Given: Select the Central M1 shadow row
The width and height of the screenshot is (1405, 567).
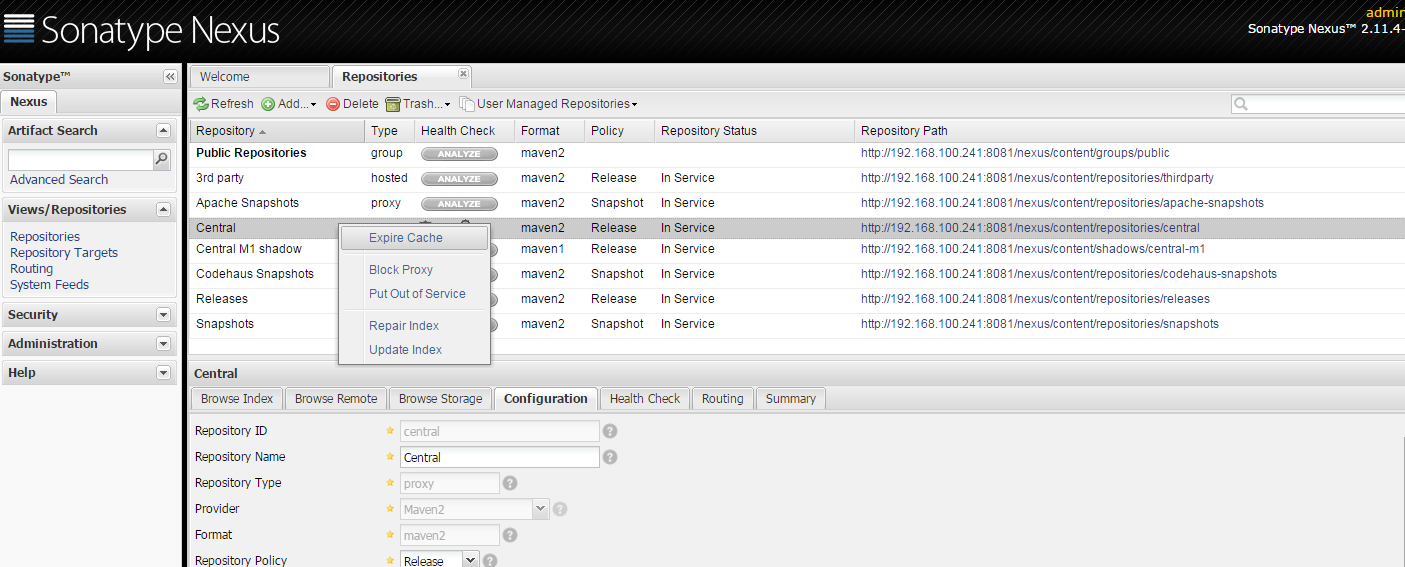Looking at the screenshot, I should pyautogui.click(x=796, y=249).
